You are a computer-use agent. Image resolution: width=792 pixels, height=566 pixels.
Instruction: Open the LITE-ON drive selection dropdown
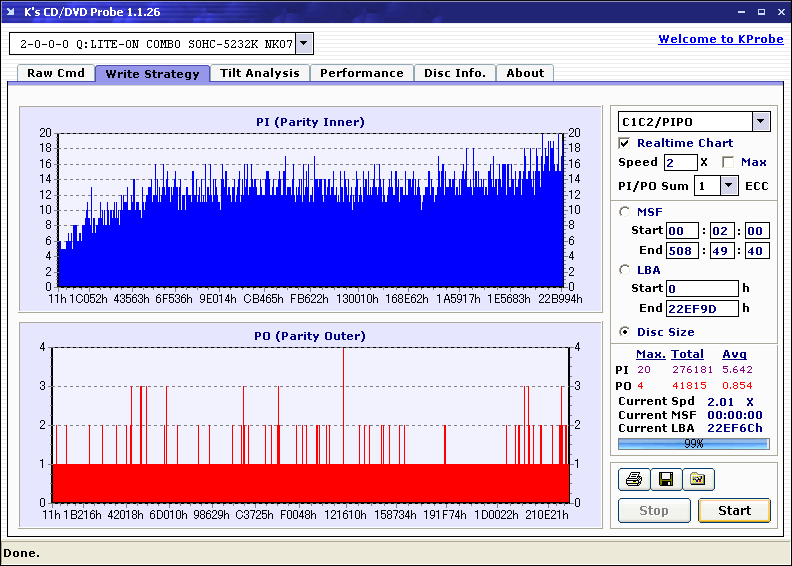pyautogui.click(x=304, y=44)
